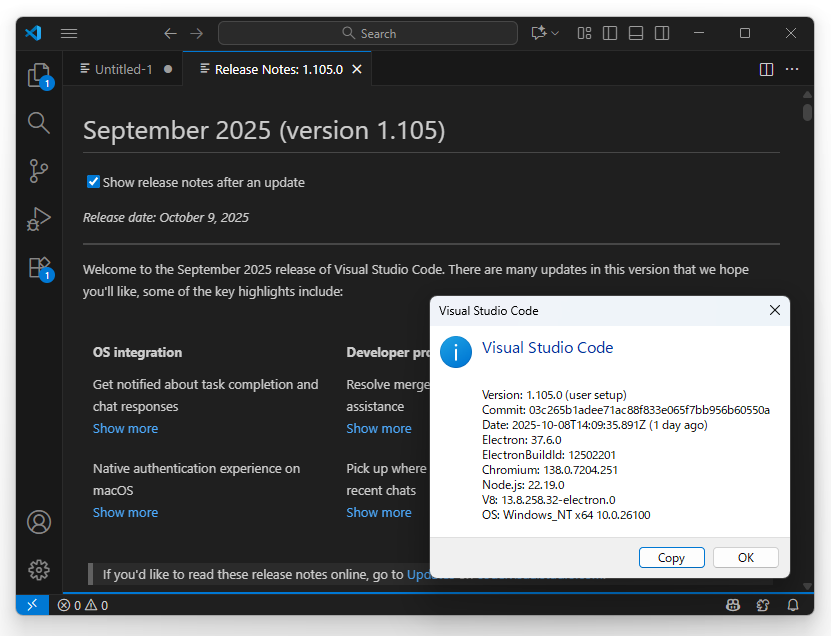Click the notifications bell in the status bar
This screenshot has height=636, width=831.
[791, 605]
